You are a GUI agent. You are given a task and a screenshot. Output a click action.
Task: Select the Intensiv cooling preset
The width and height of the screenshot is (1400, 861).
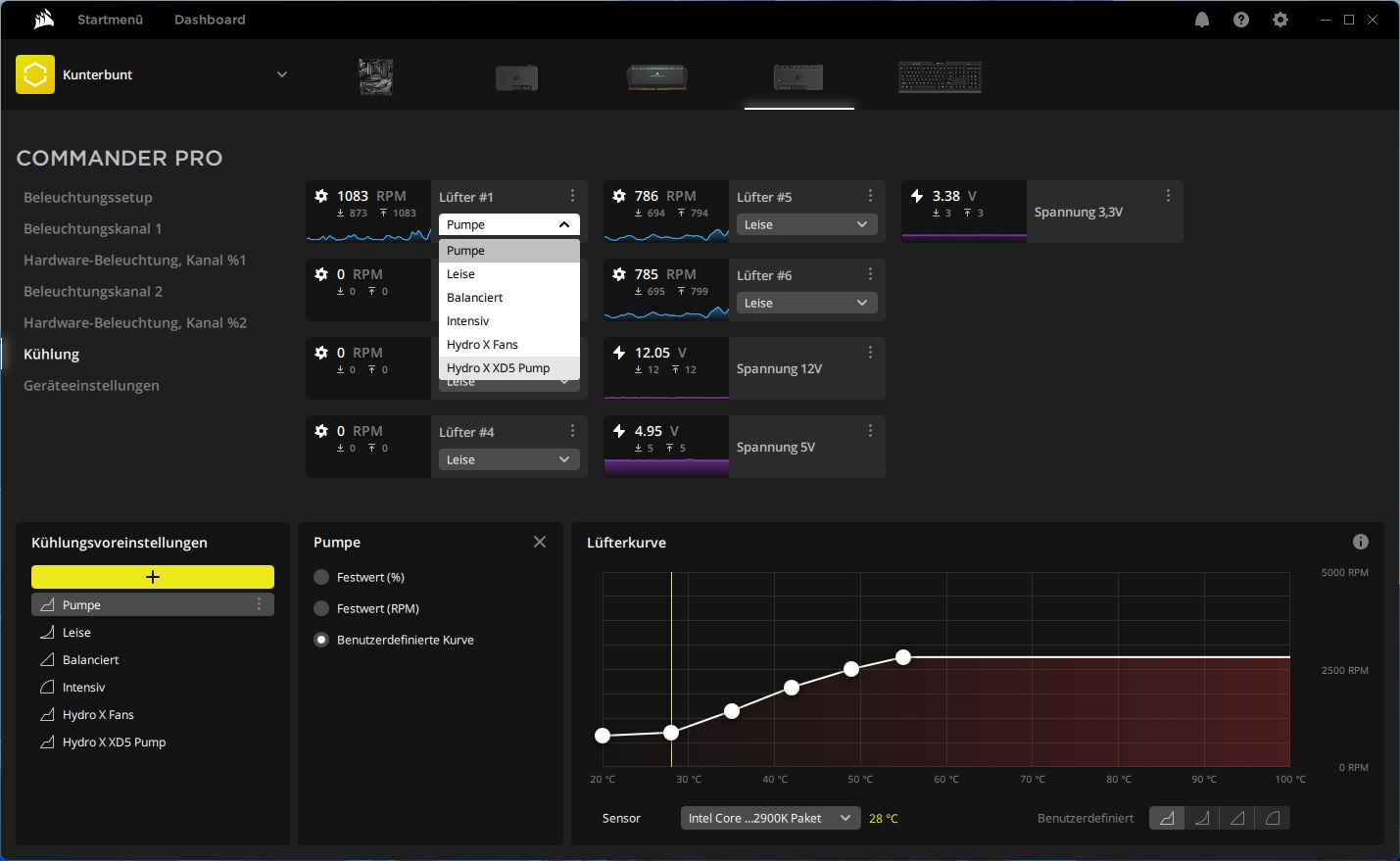click(153, 687)
